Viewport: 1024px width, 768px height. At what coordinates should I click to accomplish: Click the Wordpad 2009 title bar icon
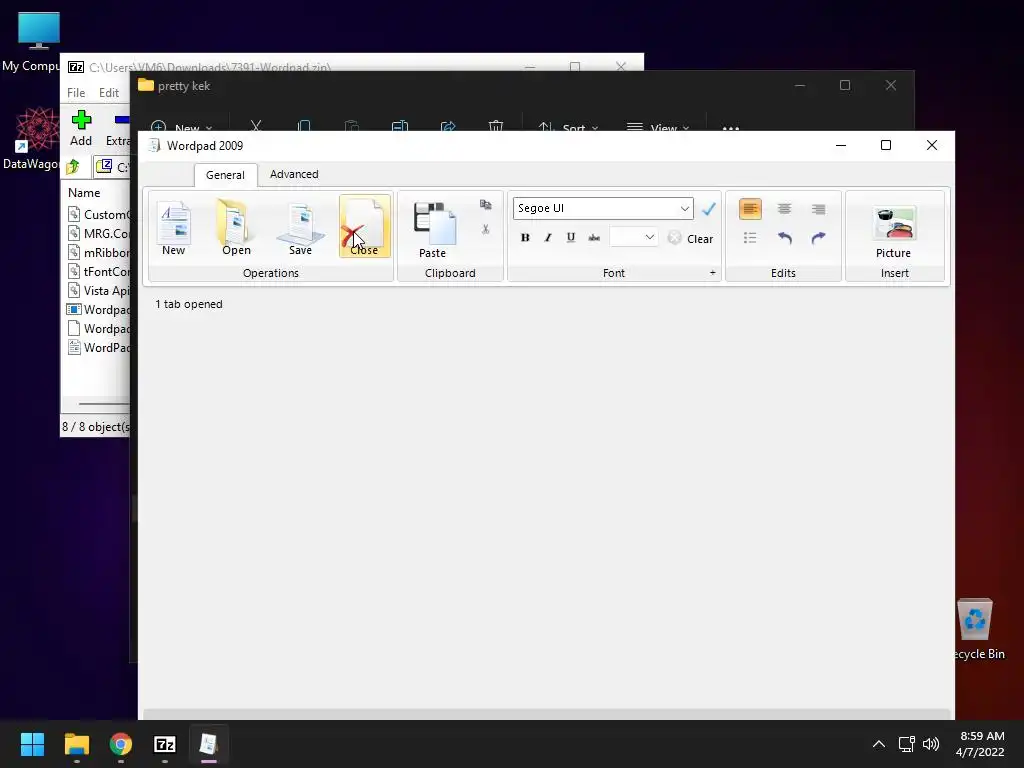[x=154, y=146]
